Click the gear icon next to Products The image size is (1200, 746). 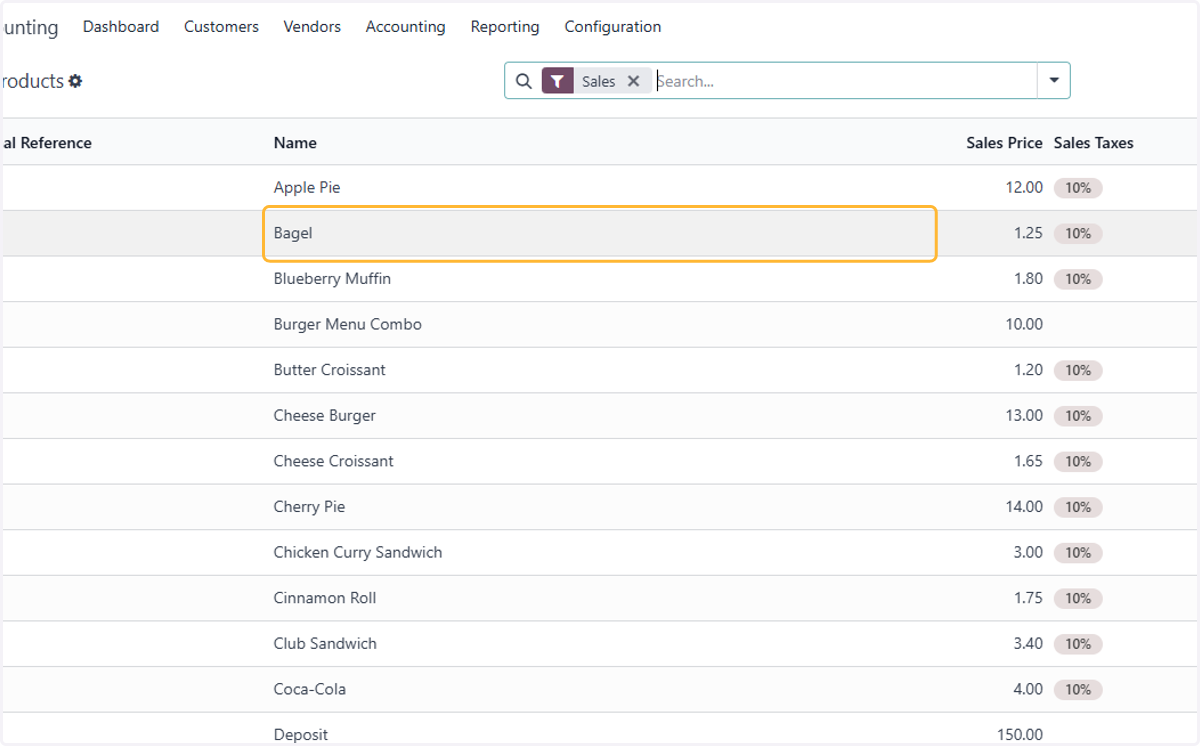(x=75, y=81)
